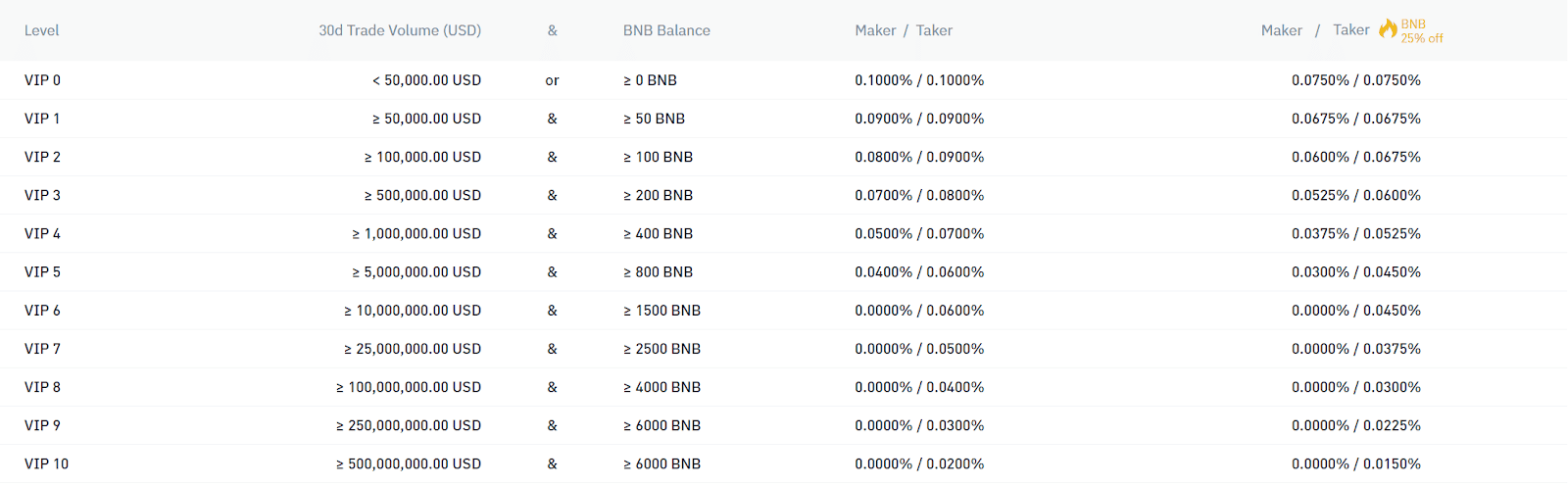Screen dimensions: 1568x486
Task: Click the "≥ 400 BNB" balance cell
Action: pyautogui.click(x=658, y=233)
